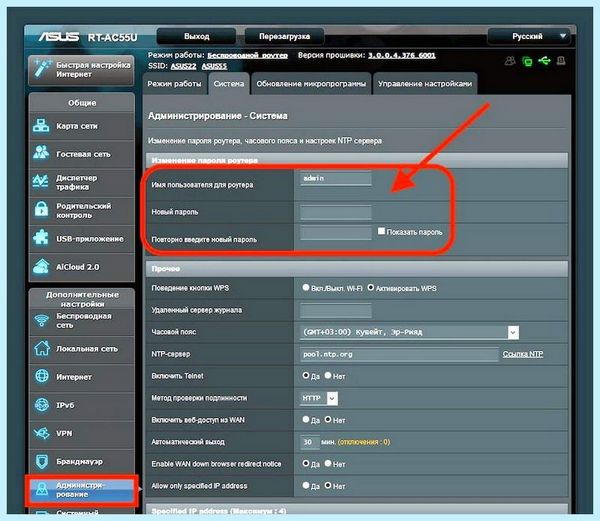Click the Internet (Интернет) globe icon

(x=42, y=376)
